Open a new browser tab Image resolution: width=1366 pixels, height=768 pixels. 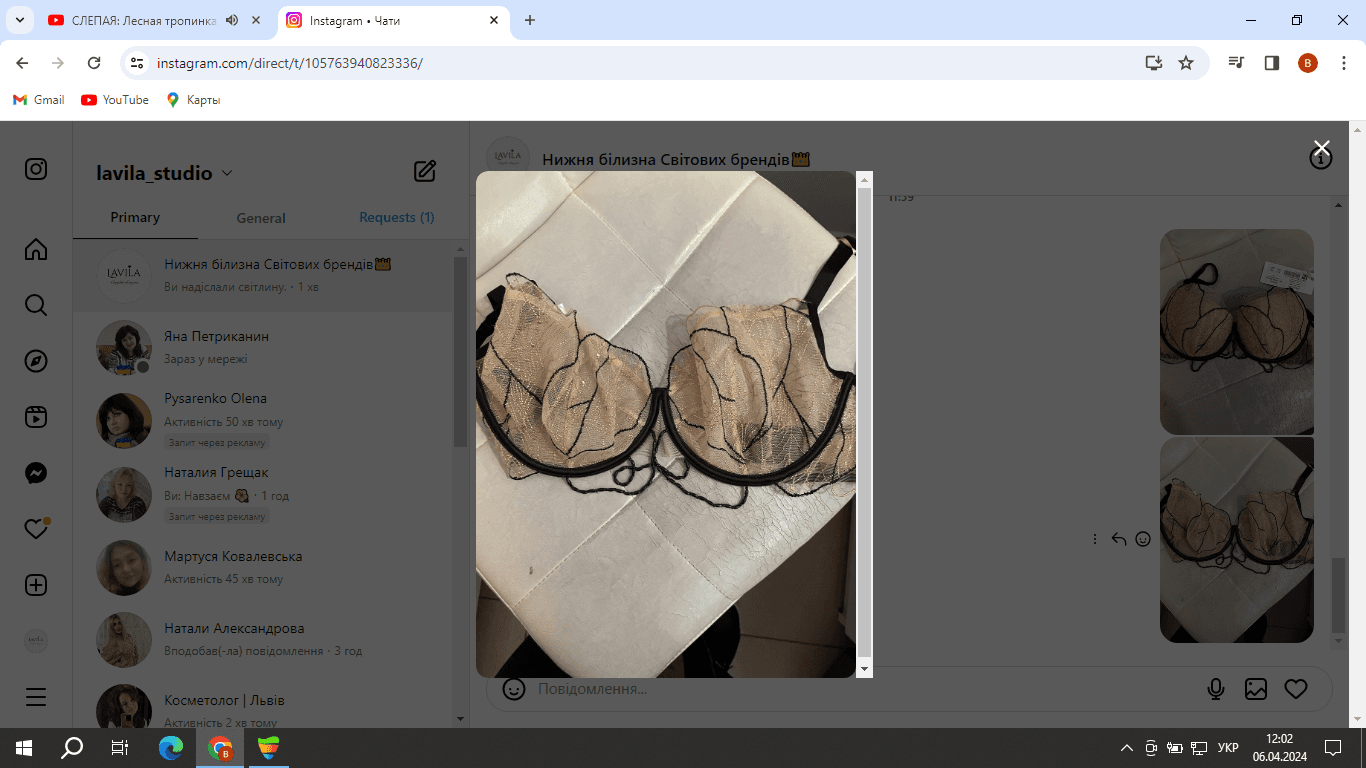530,20
